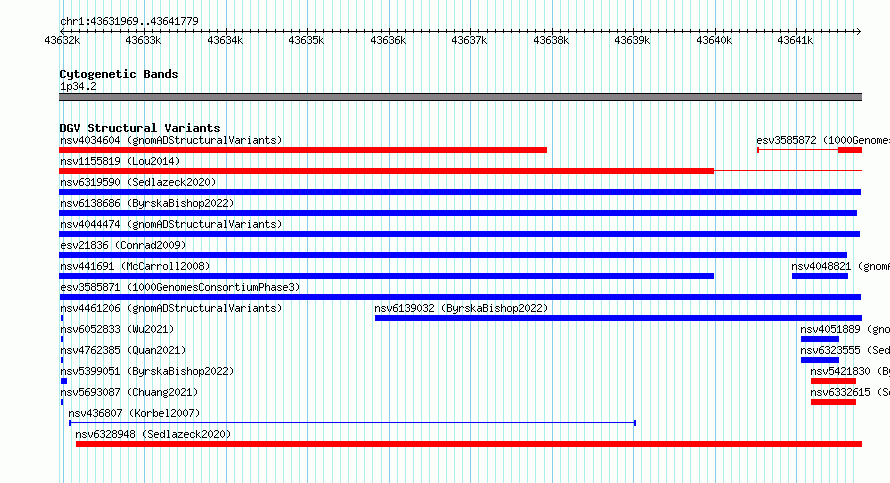Click the red bar under nsv6332615
Image resolution: width=890 pixels, height=483 pixels.
[833, 402]
